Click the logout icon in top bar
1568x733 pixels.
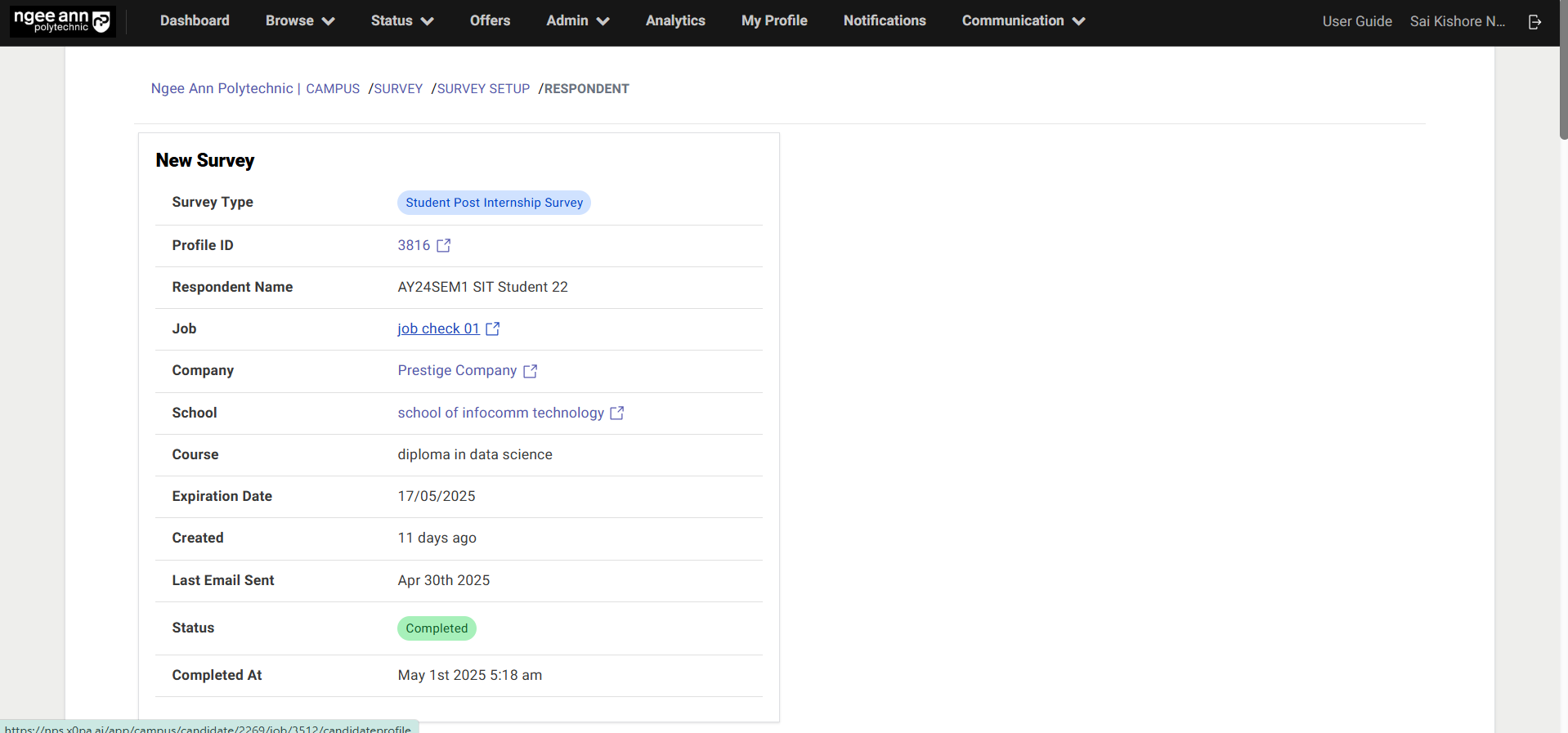1534,22
